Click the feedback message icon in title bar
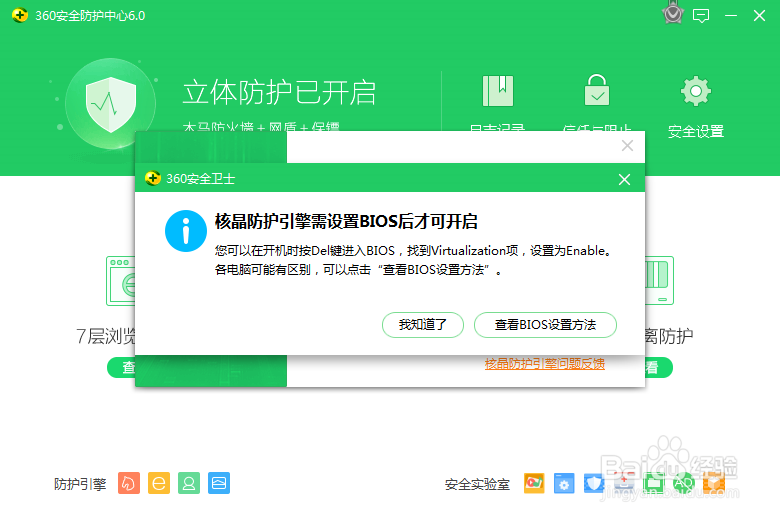 pos(701,16)
